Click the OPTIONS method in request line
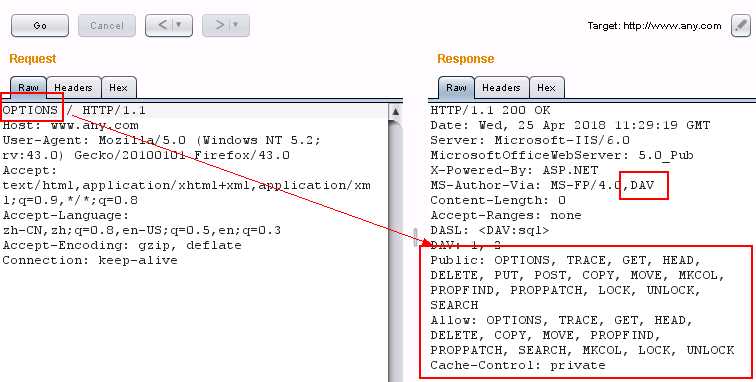The height and width of the screenshot is (382, 756). [x=30, y=110]
